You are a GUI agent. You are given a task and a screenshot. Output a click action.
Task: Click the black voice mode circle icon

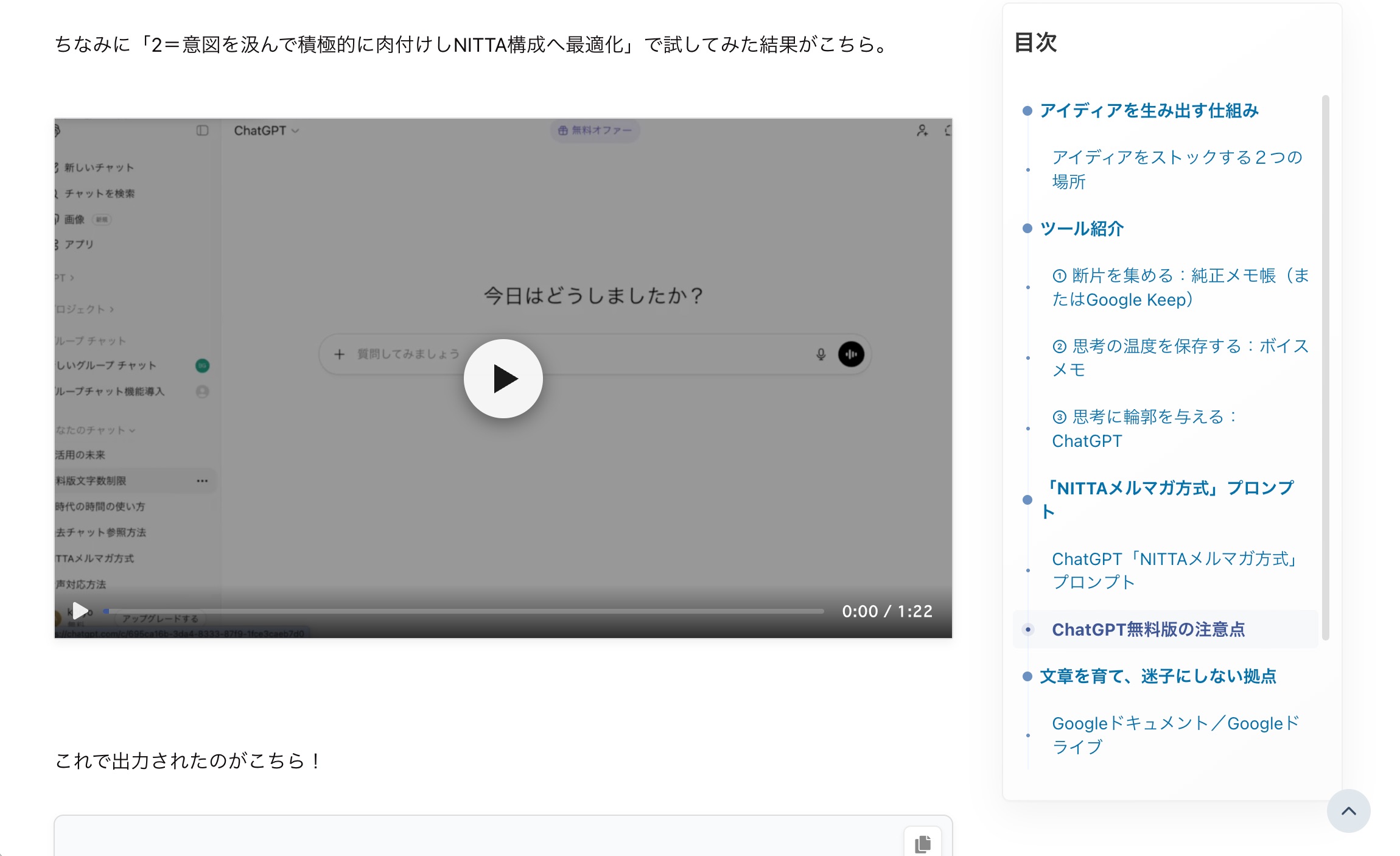coord(851,354)
